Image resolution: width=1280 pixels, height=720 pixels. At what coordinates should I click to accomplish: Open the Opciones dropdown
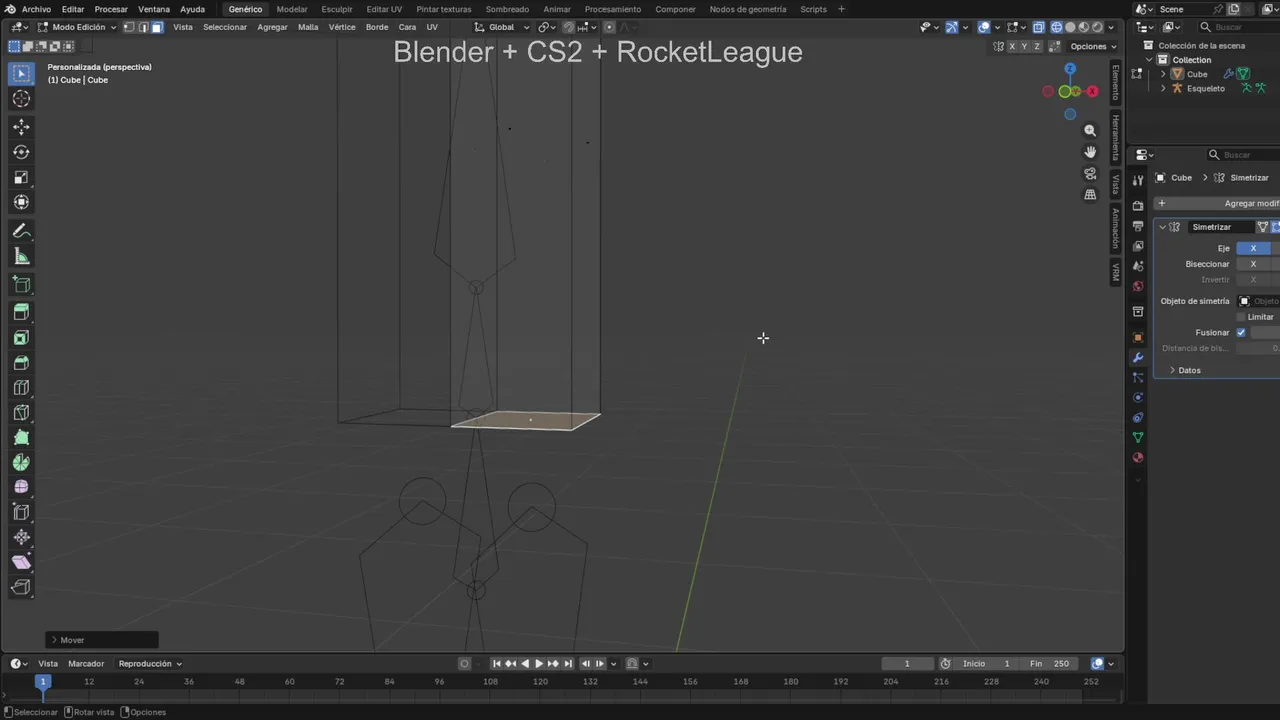[1093, 46]
